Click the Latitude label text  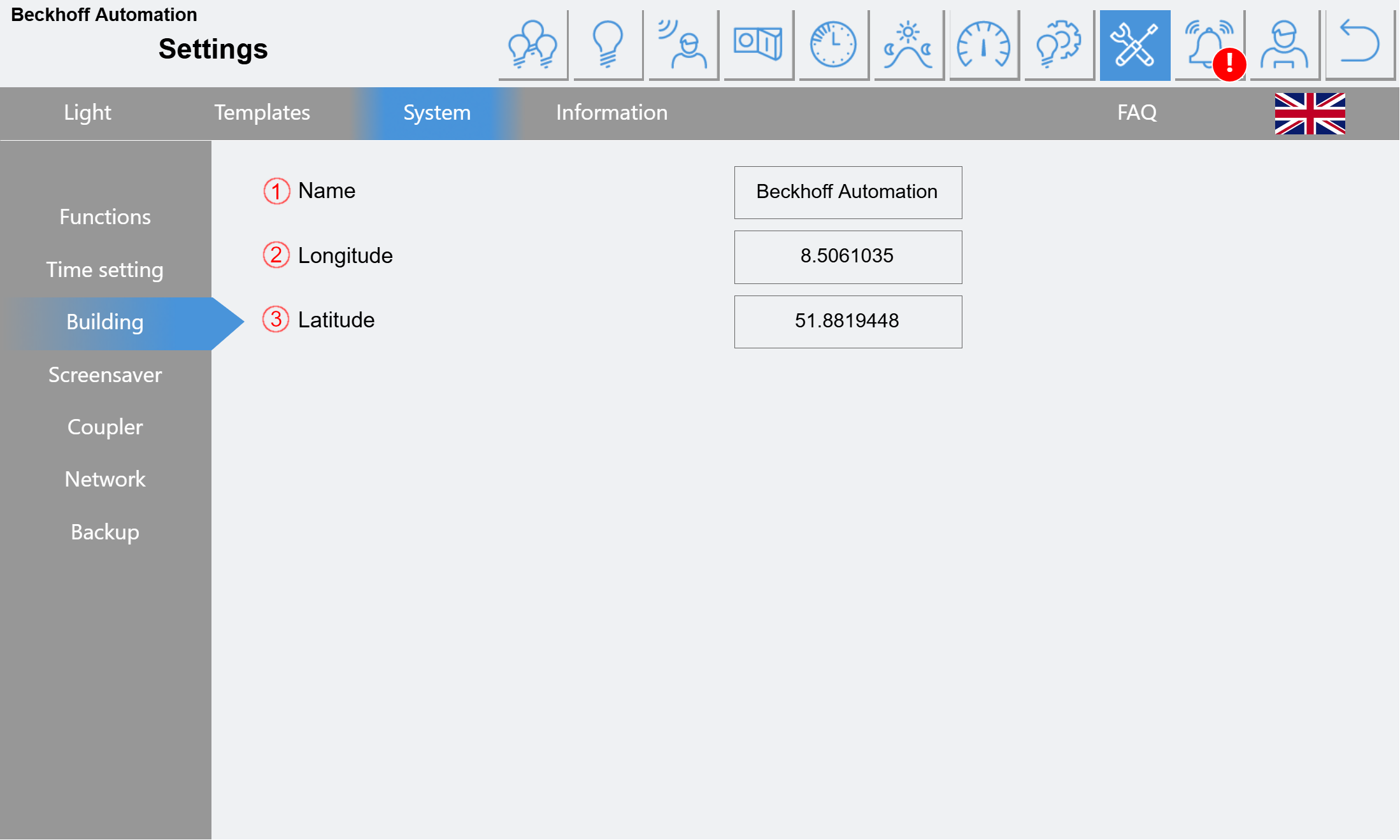tap(336, 320)
